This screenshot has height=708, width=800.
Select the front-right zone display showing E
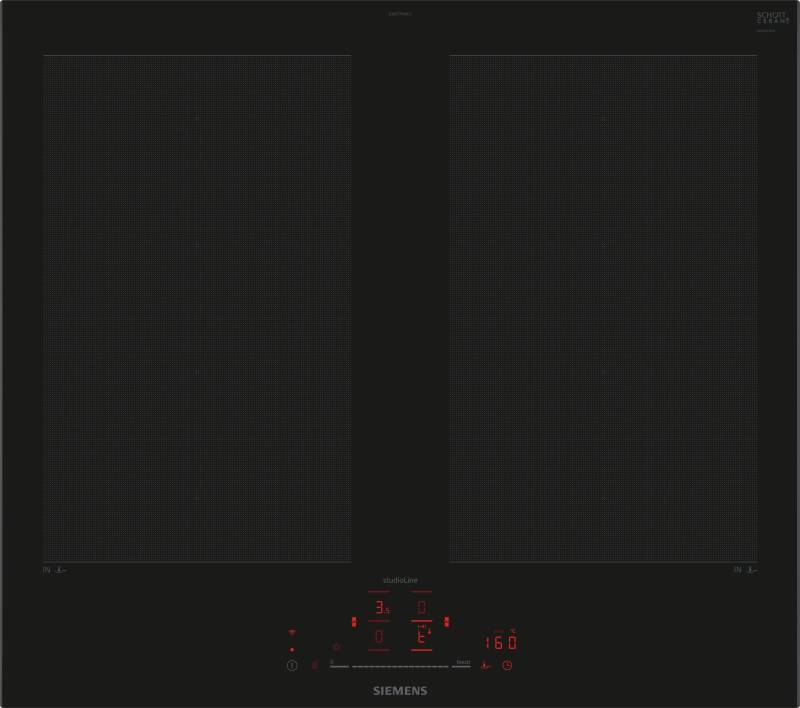click(x=422, y=636)
